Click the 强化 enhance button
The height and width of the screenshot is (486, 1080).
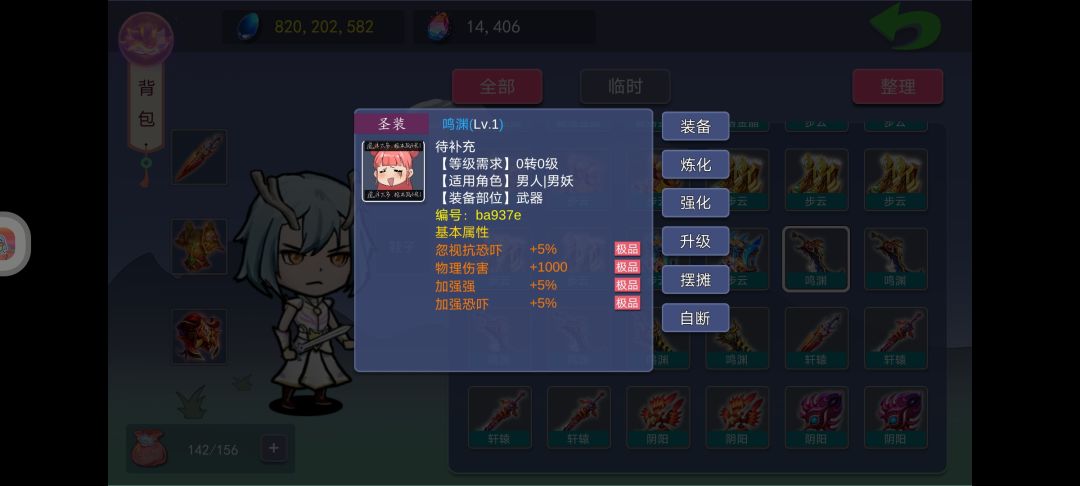point(696,203)
